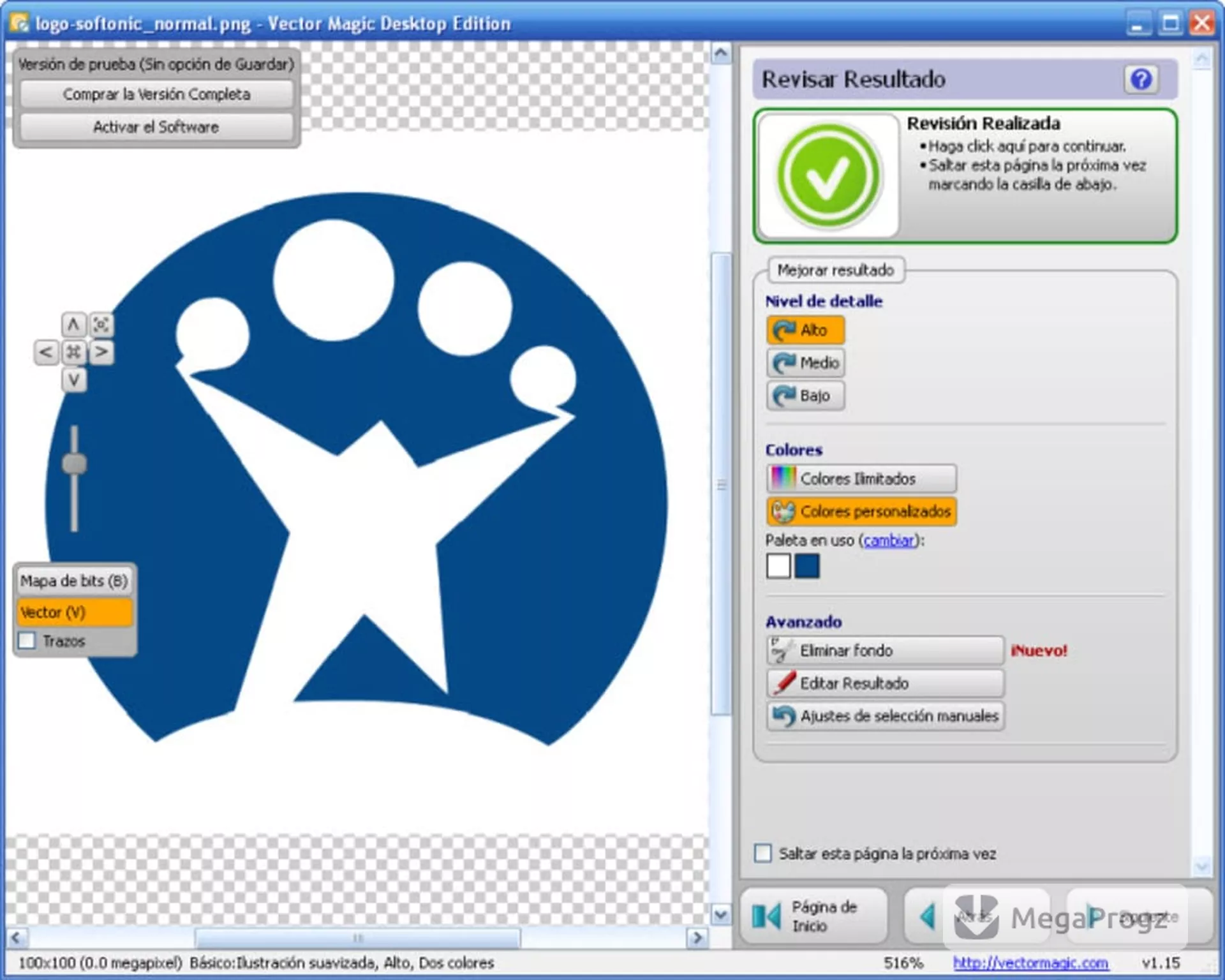Click the 516% zoom value in status bar
The height and width of the screenshot is (980, 1225).
coord(903,963)
